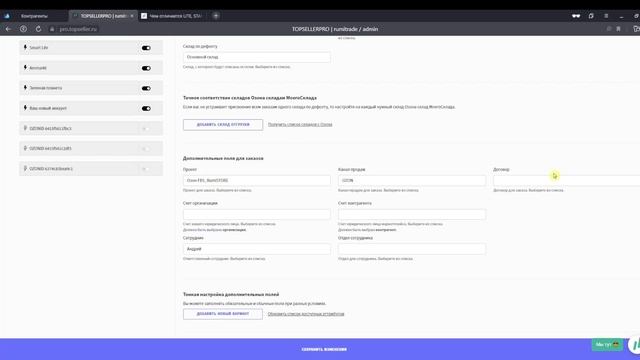Click lightning icon of Зеленая планета account

click(x=25, y=88)
